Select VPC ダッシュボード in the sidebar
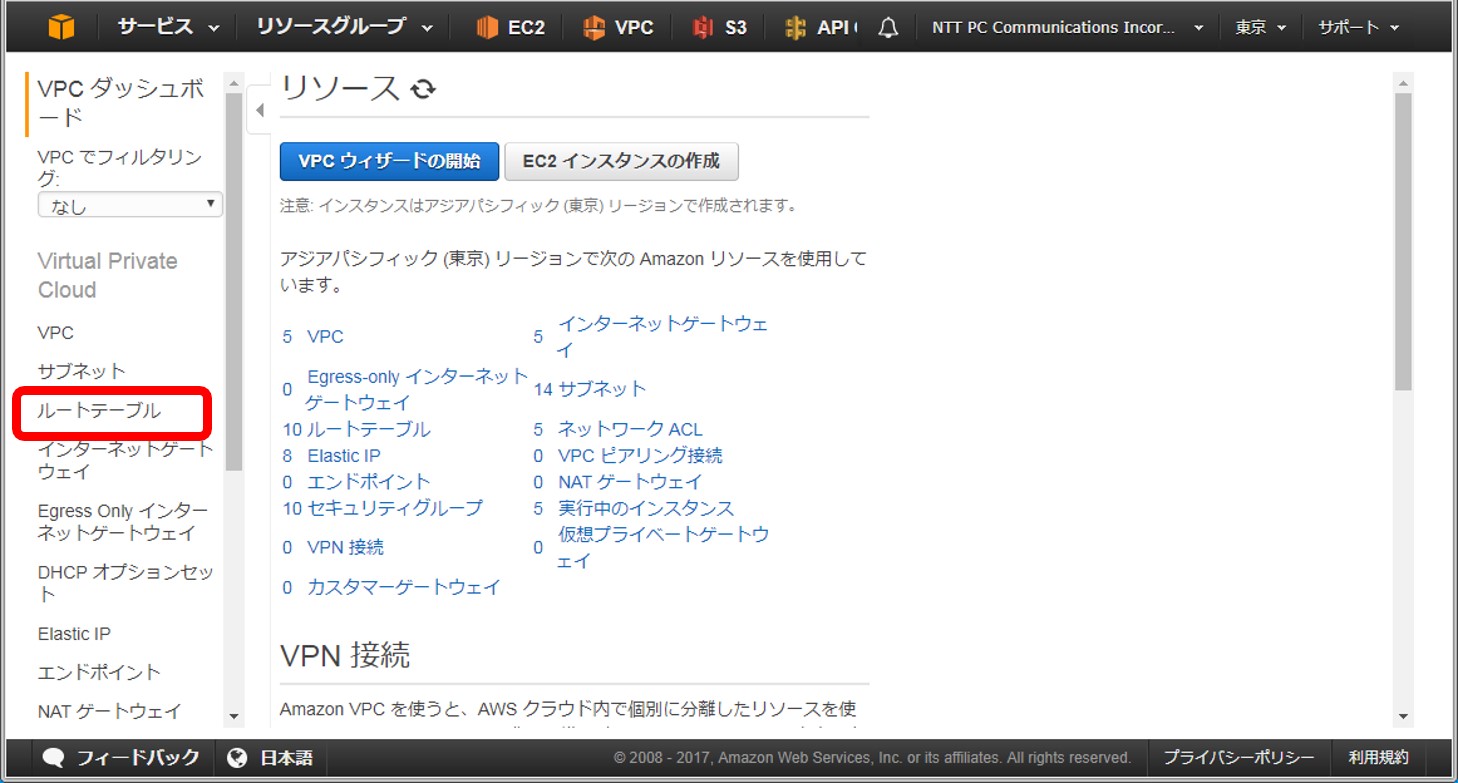This screenshot has height=783, width=1458. tap(121, 103)
